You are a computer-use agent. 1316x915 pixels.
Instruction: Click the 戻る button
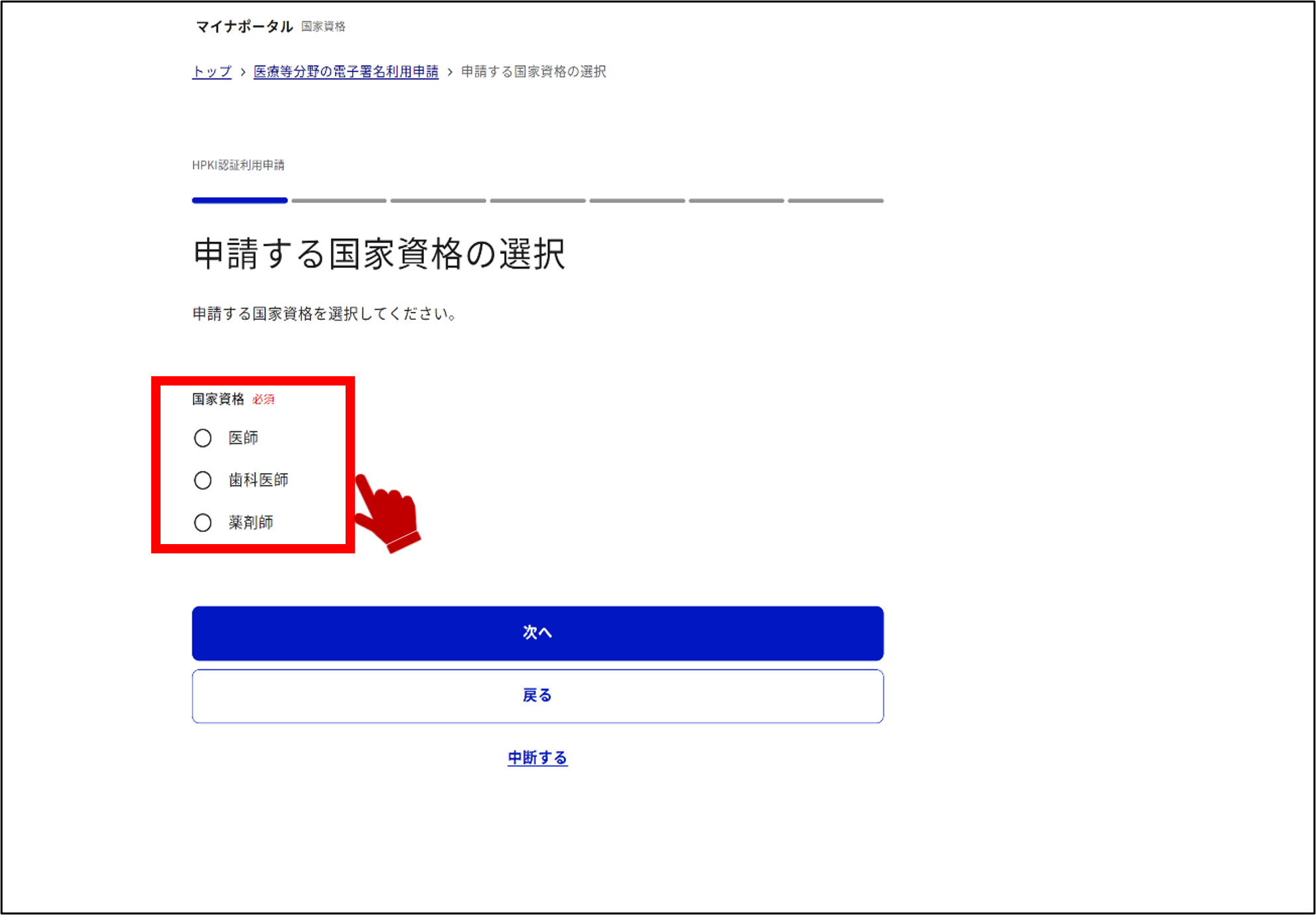pos(537,696)
